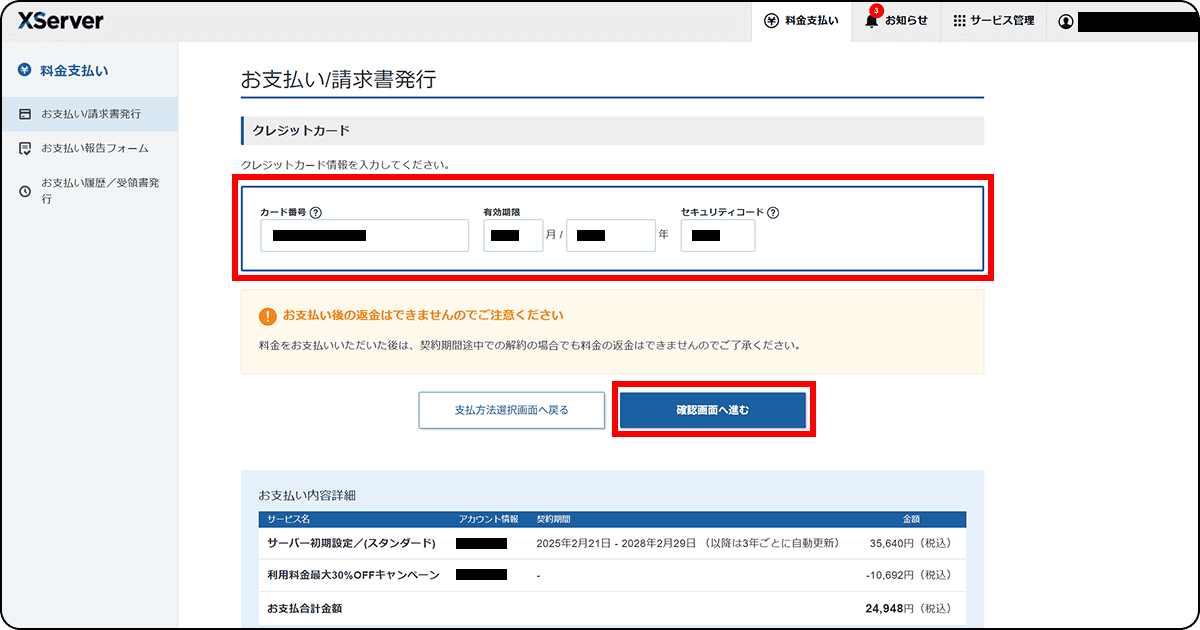Click the form icon beside お支払い報告フォーム
Image resolution: width=1200 pixels, height=630 pixels.
25,148
